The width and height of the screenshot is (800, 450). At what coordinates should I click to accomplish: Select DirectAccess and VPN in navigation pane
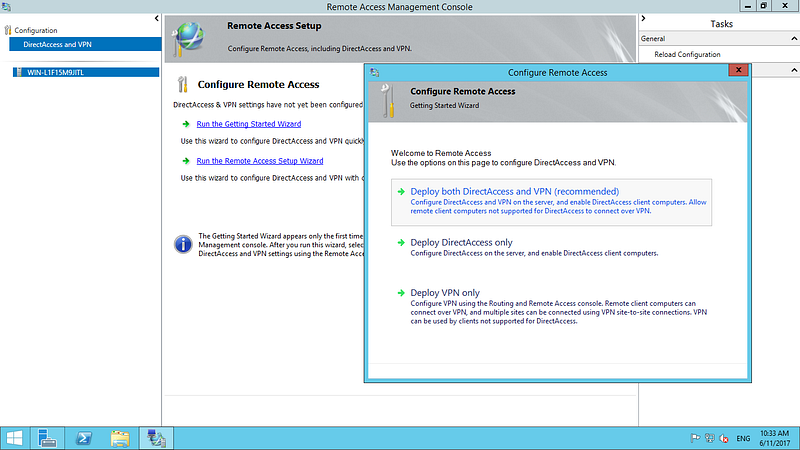pyautogui.click(x=85, y=44)
